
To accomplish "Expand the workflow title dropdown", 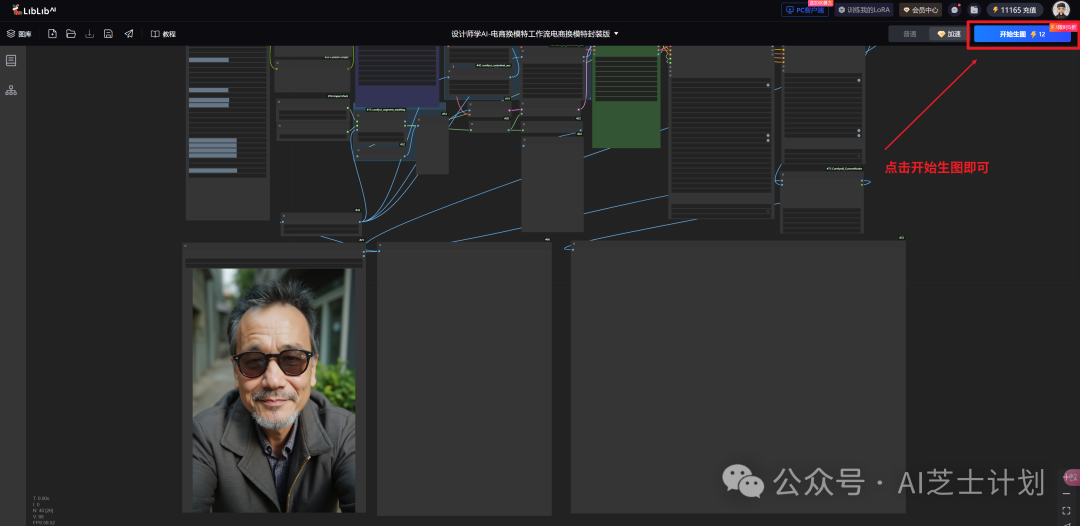I will (x=616, y=34).
